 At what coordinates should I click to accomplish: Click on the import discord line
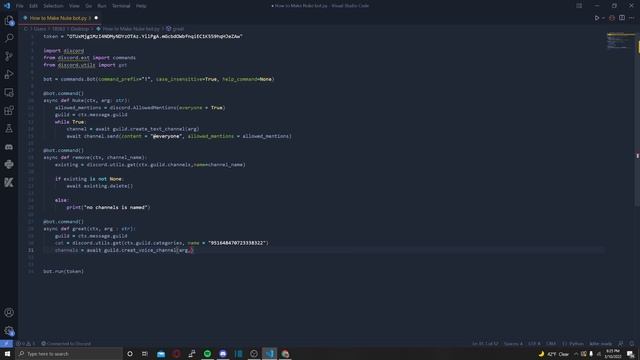[63, 51]
